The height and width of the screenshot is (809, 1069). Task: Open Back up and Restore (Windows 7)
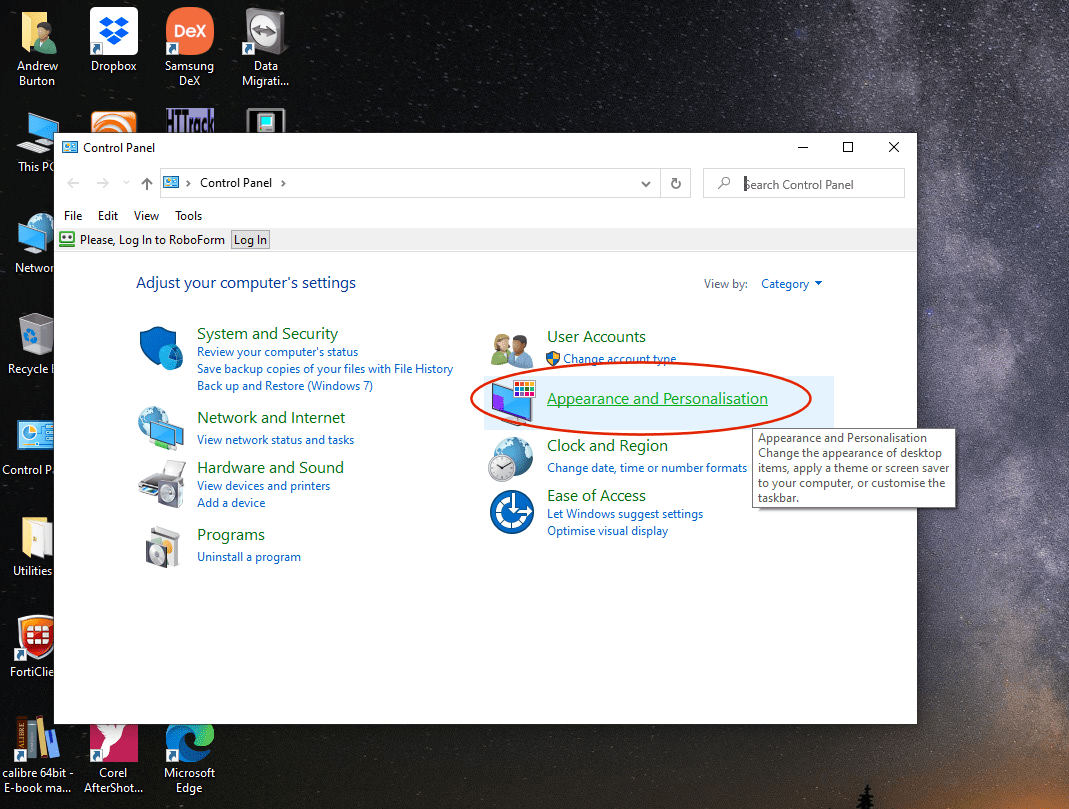[x=285, y=386]
